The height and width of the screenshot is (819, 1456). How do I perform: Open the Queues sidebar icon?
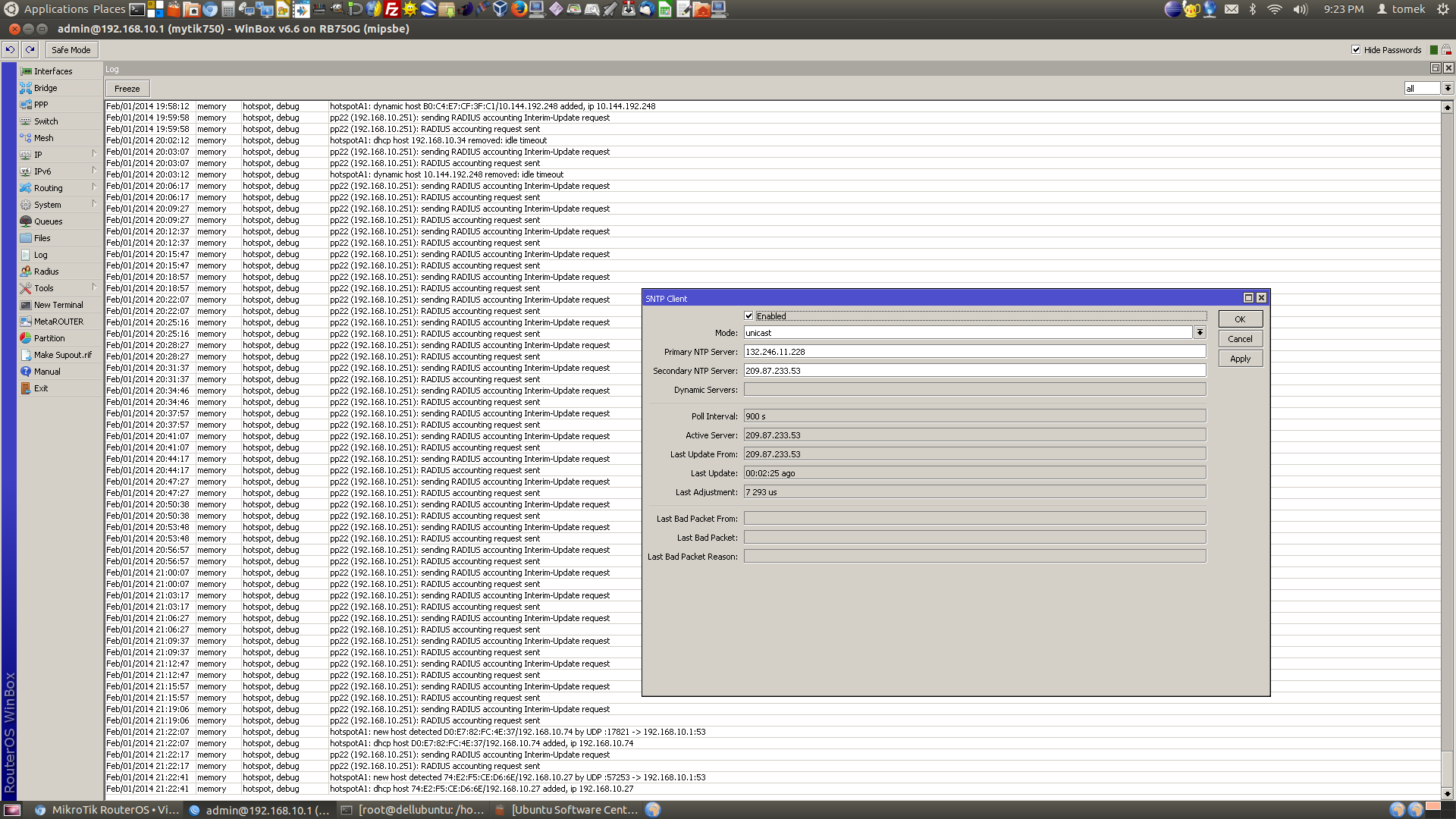tap(26, 221)
